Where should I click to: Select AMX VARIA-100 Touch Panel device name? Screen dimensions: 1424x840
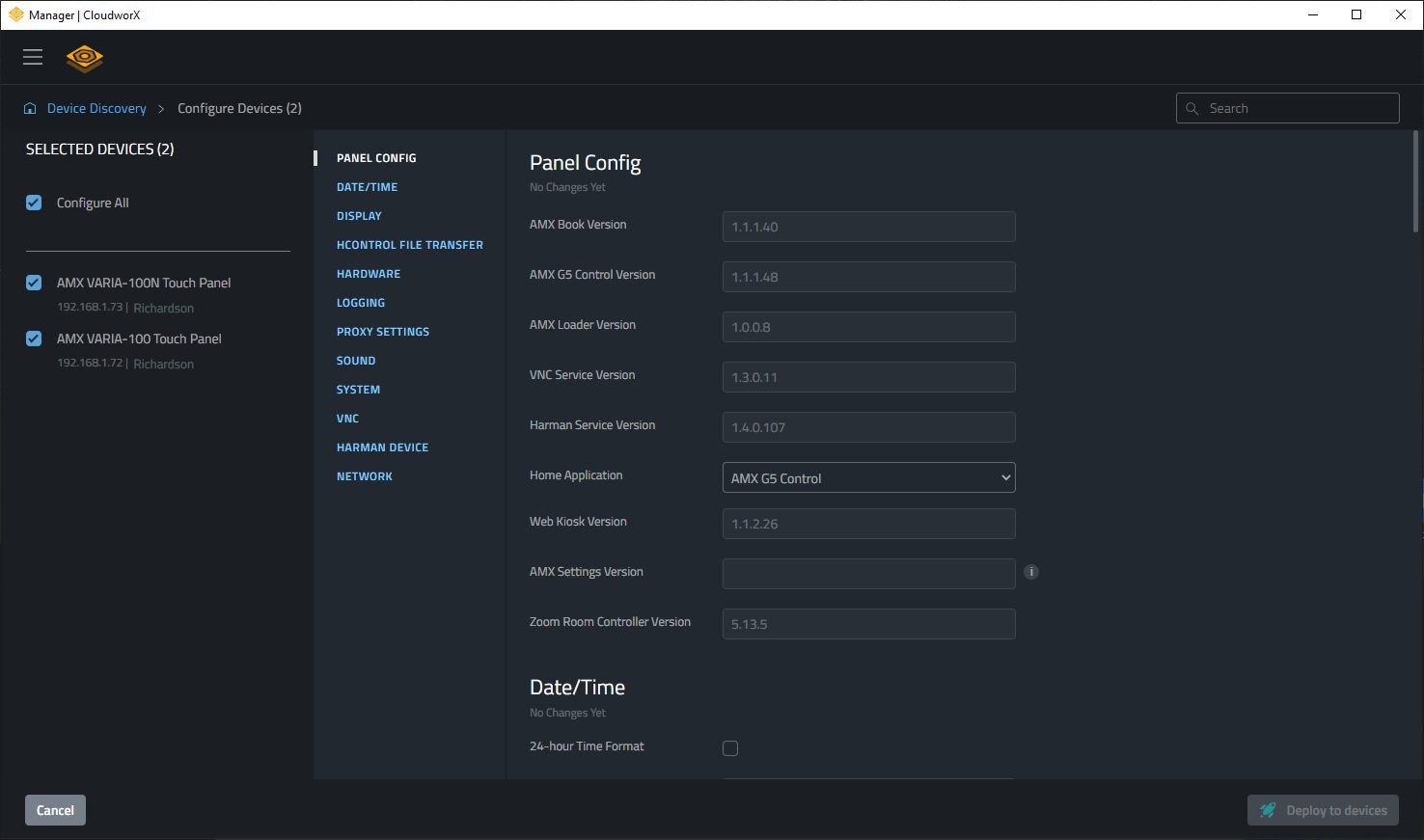(x=139, y=339)
